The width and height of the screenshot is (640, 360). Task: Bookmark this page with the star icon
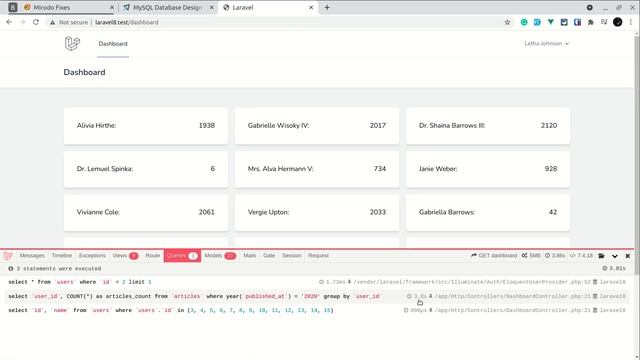point(507,22)
